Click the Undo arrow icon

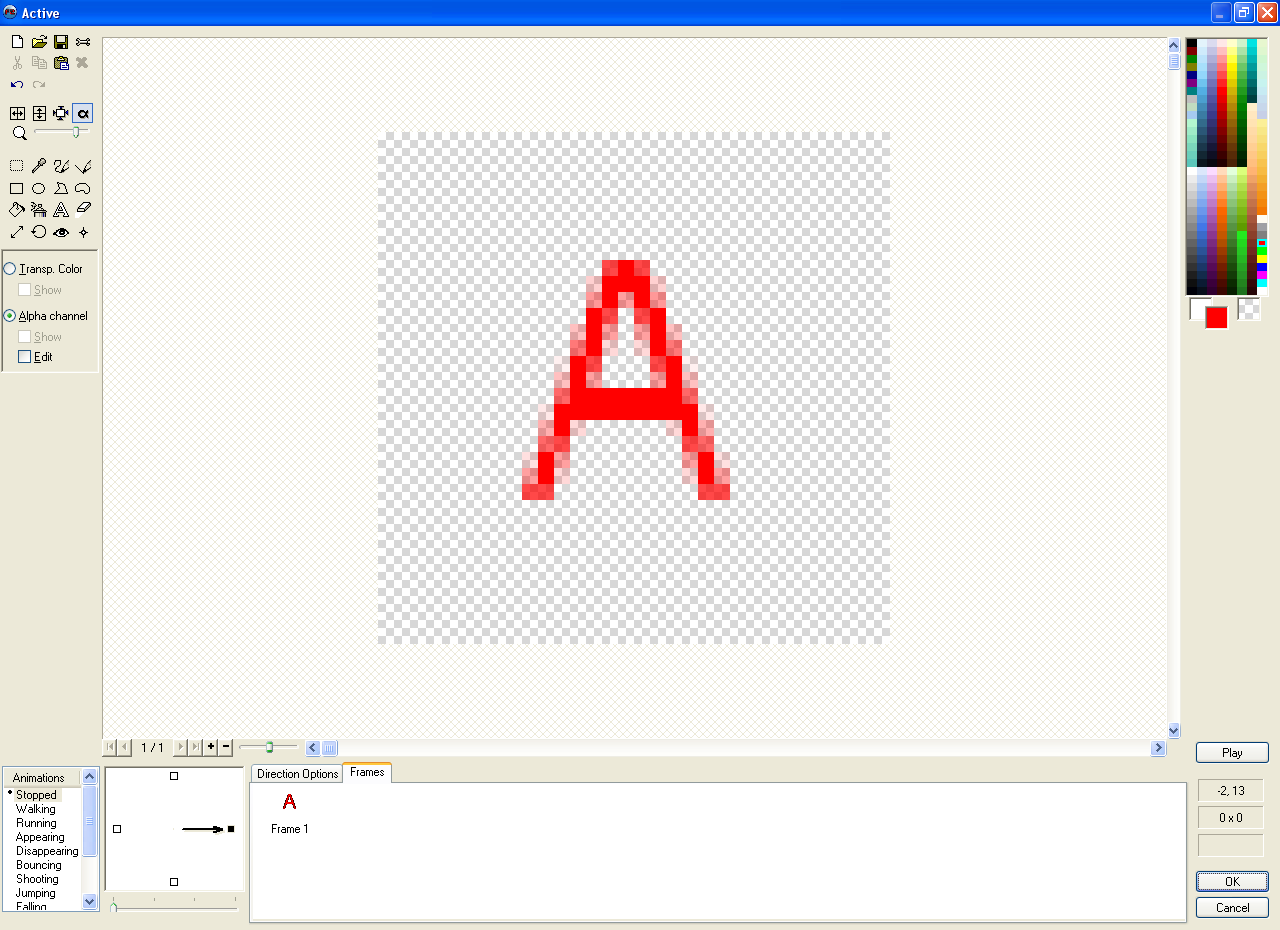[x=17, y=85]
